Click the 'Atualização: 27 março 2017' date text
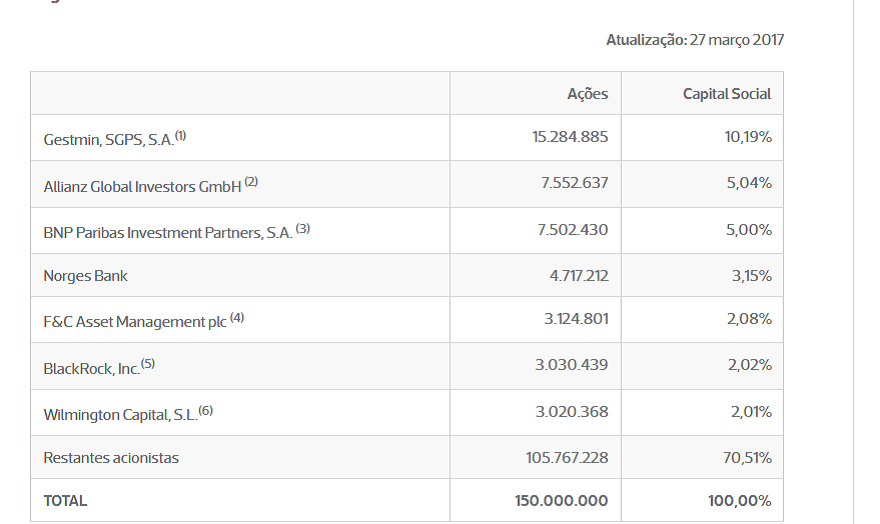This screenshot has height=524, width=880. [695, 40]
